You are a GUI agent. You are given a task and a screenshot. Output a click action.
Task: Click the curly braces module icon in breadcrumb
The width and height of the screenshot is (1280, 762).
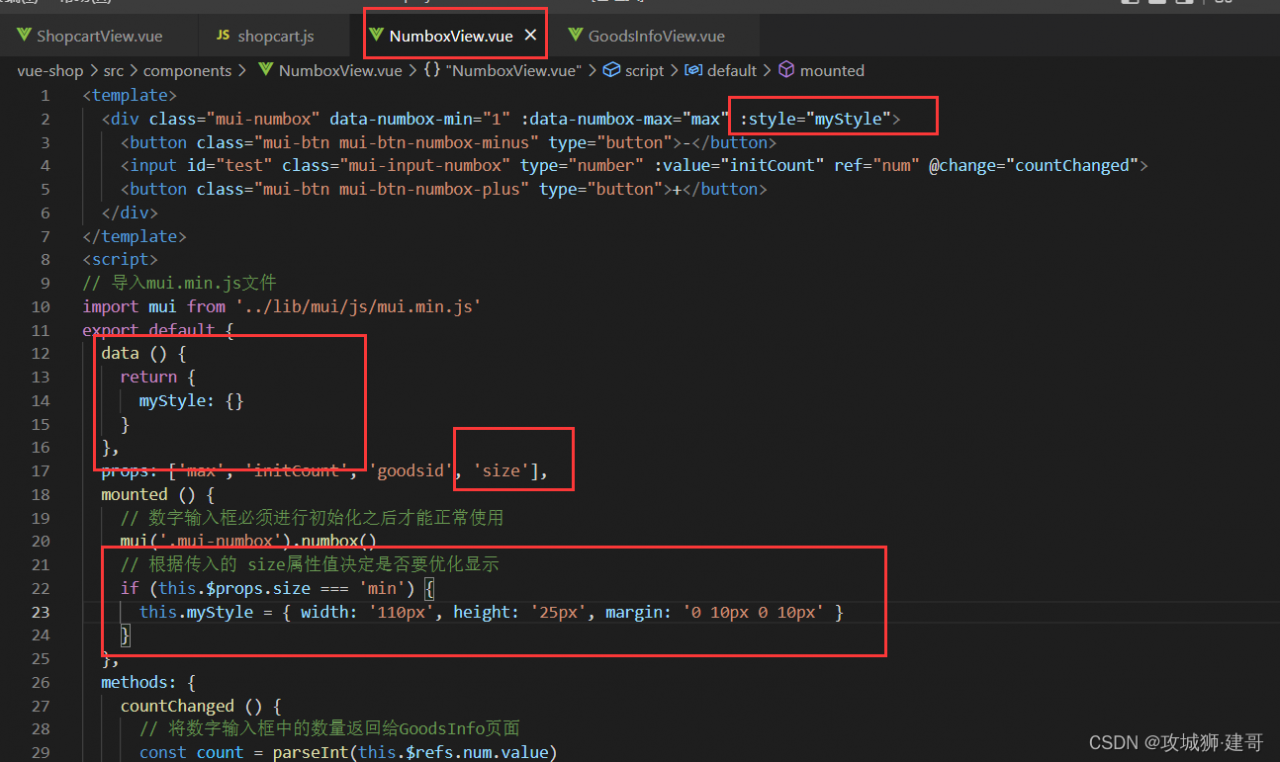coord(432,71)
